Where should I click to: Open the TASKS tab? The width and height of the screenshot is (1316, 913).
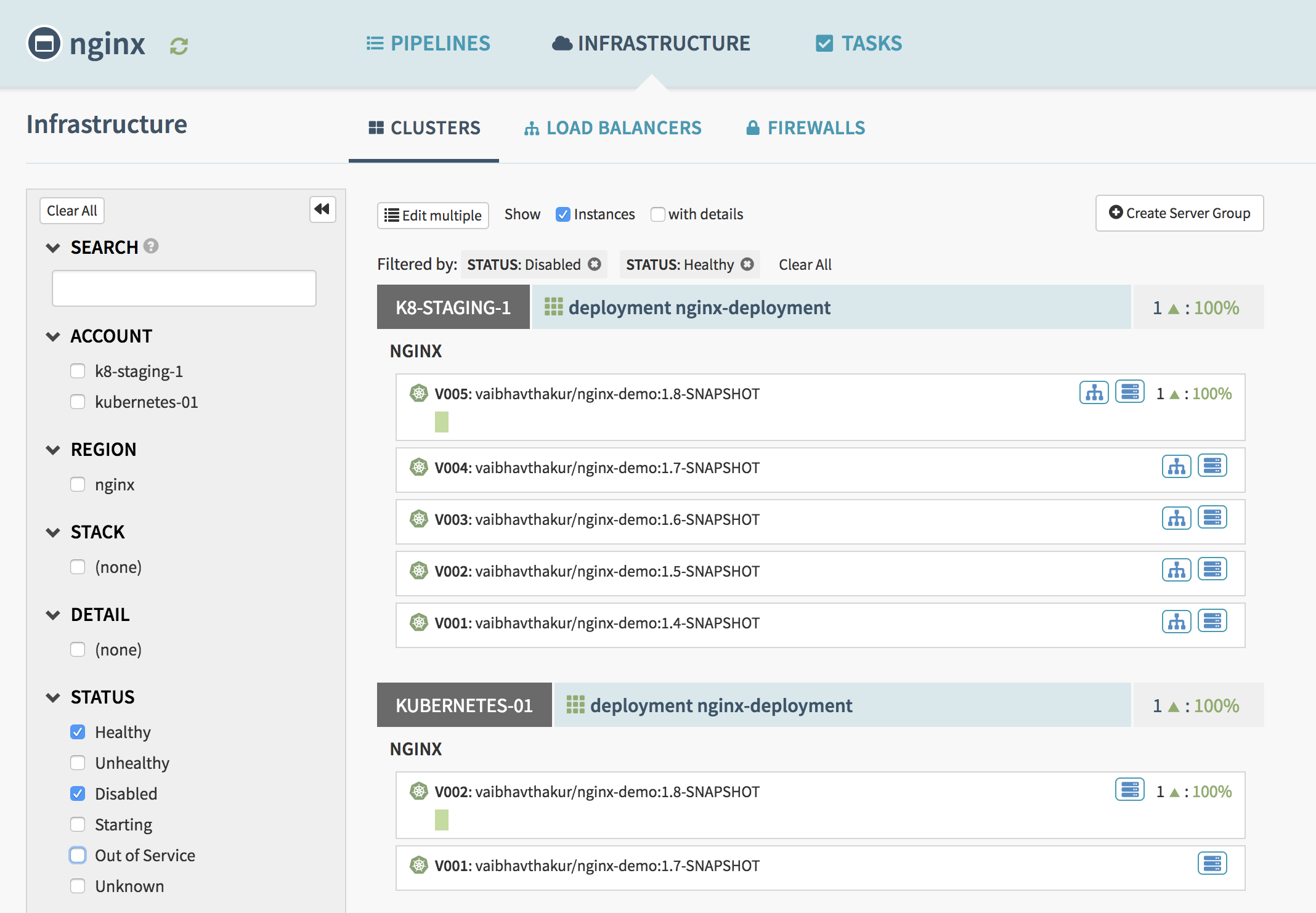[859, 43]
